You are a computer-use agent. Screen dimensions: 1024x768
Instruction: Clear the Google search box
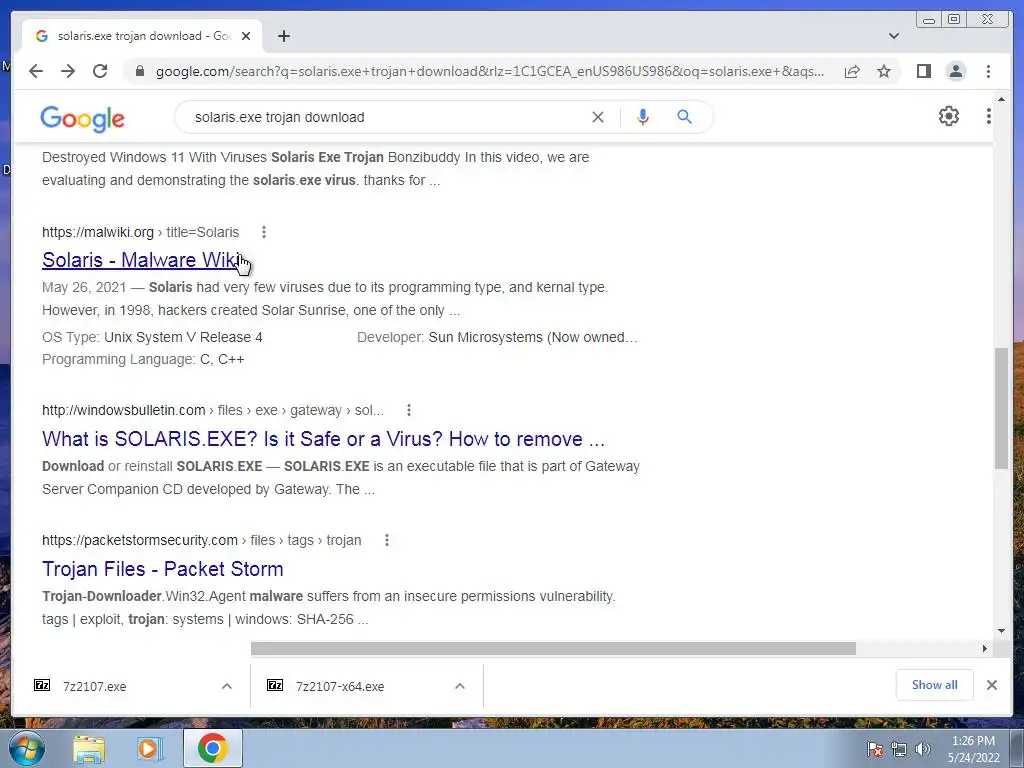tap(598, 117)
